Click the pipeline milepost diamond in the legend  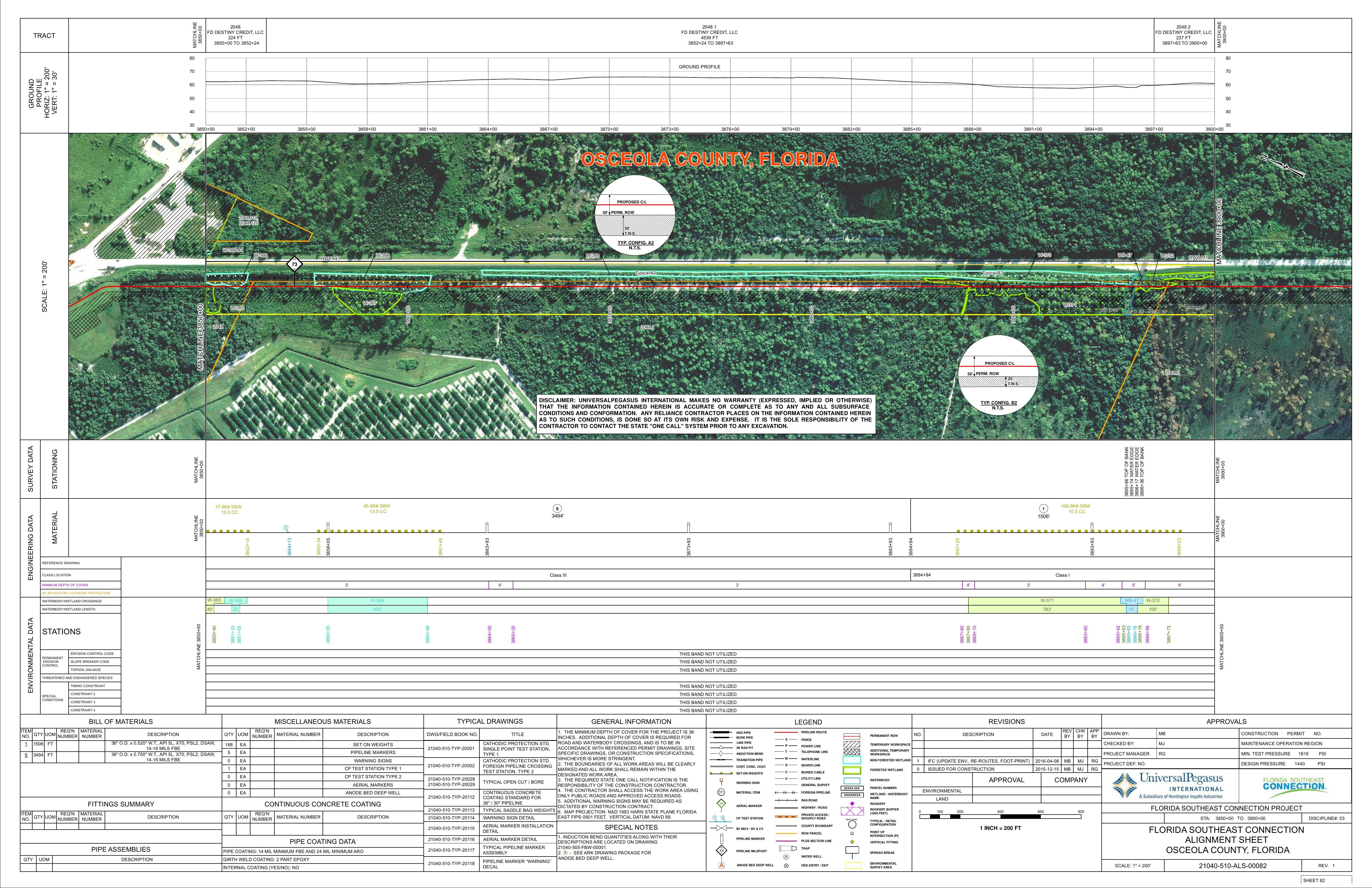[721, 851]
